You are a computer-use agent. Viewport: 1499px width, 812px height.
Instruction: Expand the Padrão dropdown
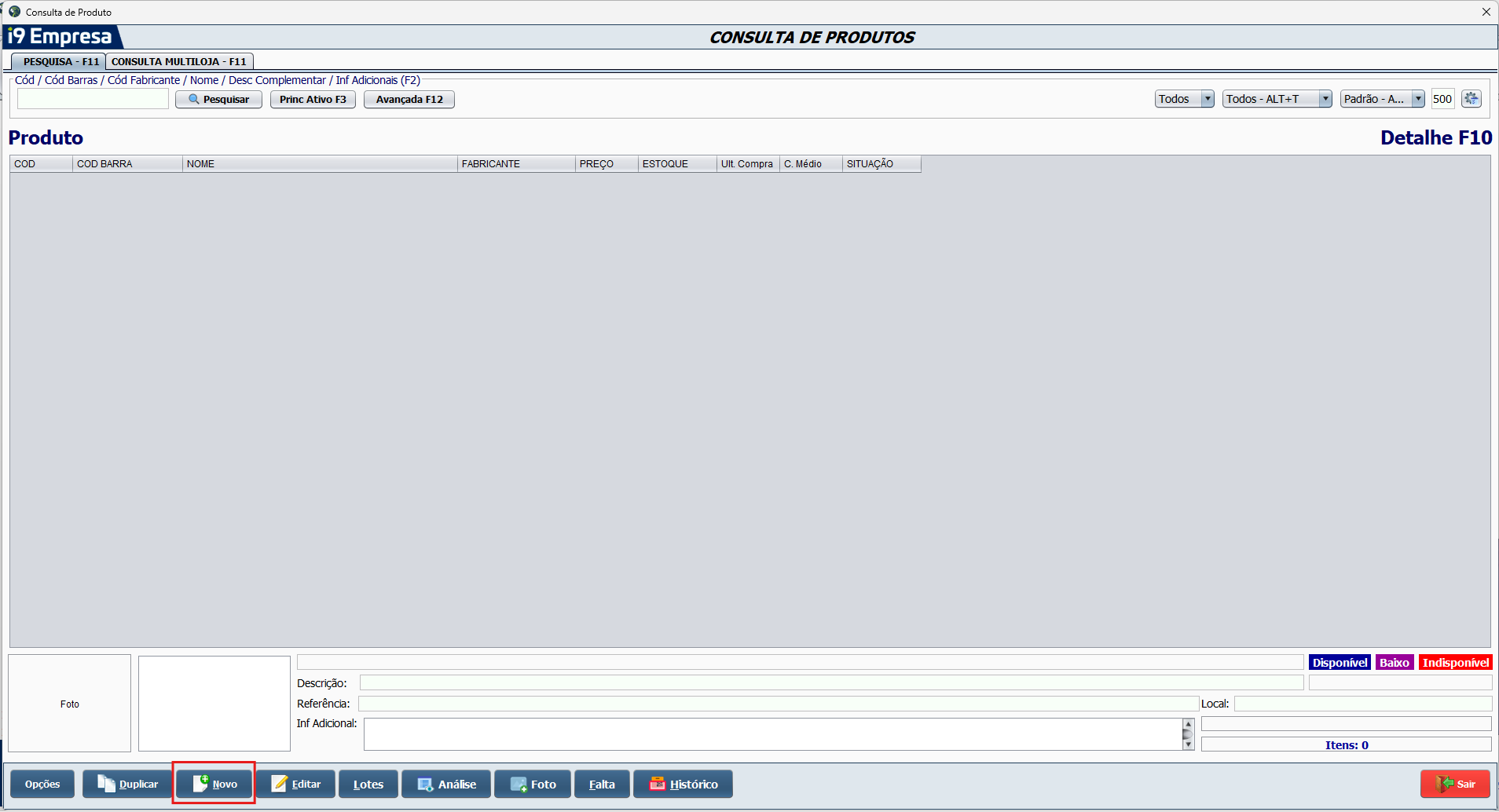(x=1418, y=99)
